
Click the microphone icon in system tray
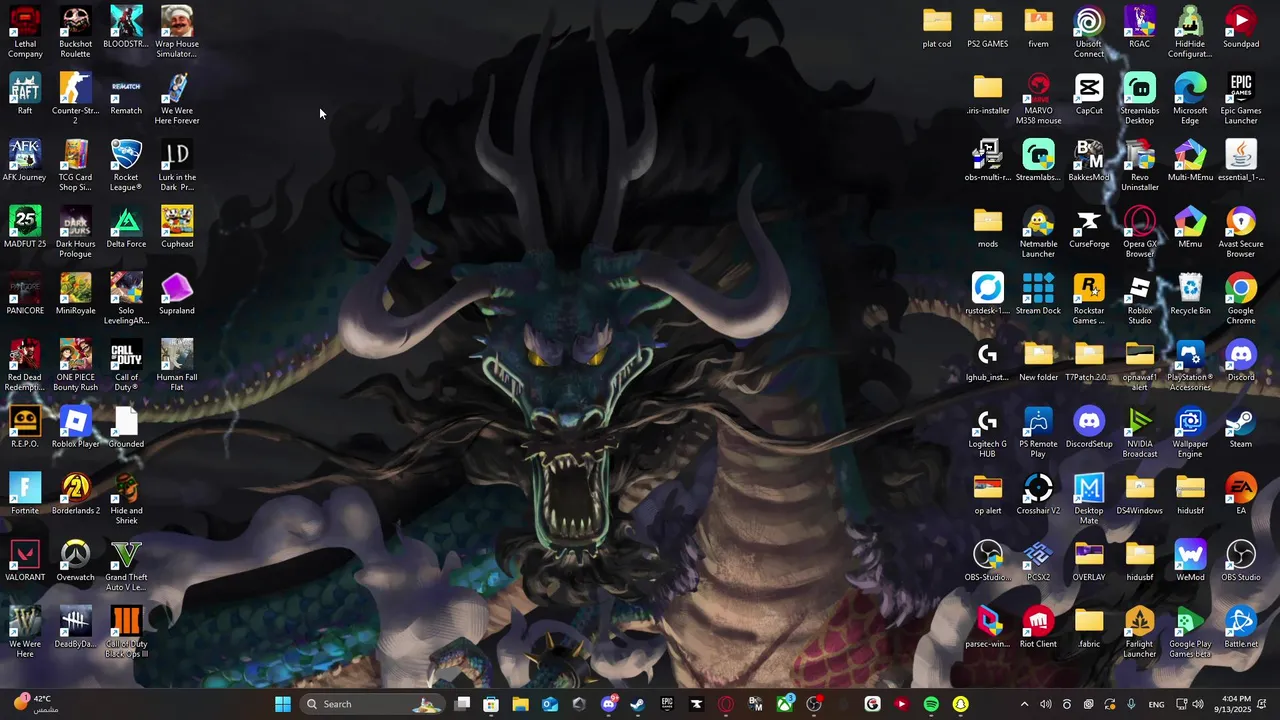(1131, 704)
